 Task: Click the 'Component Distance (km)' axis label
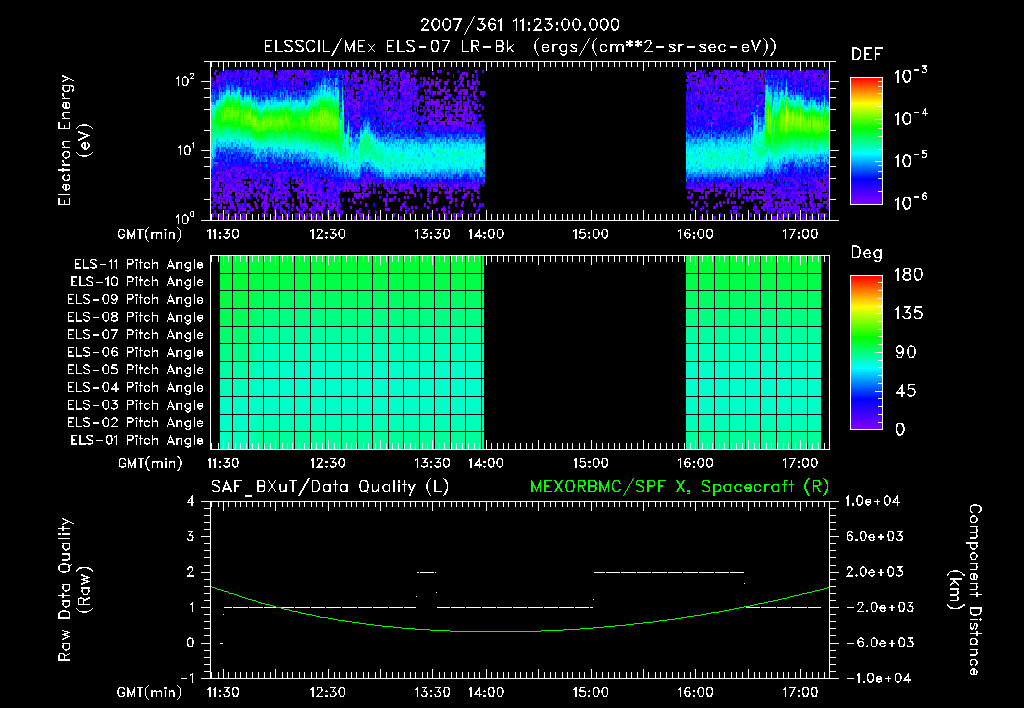coord(965,590)
